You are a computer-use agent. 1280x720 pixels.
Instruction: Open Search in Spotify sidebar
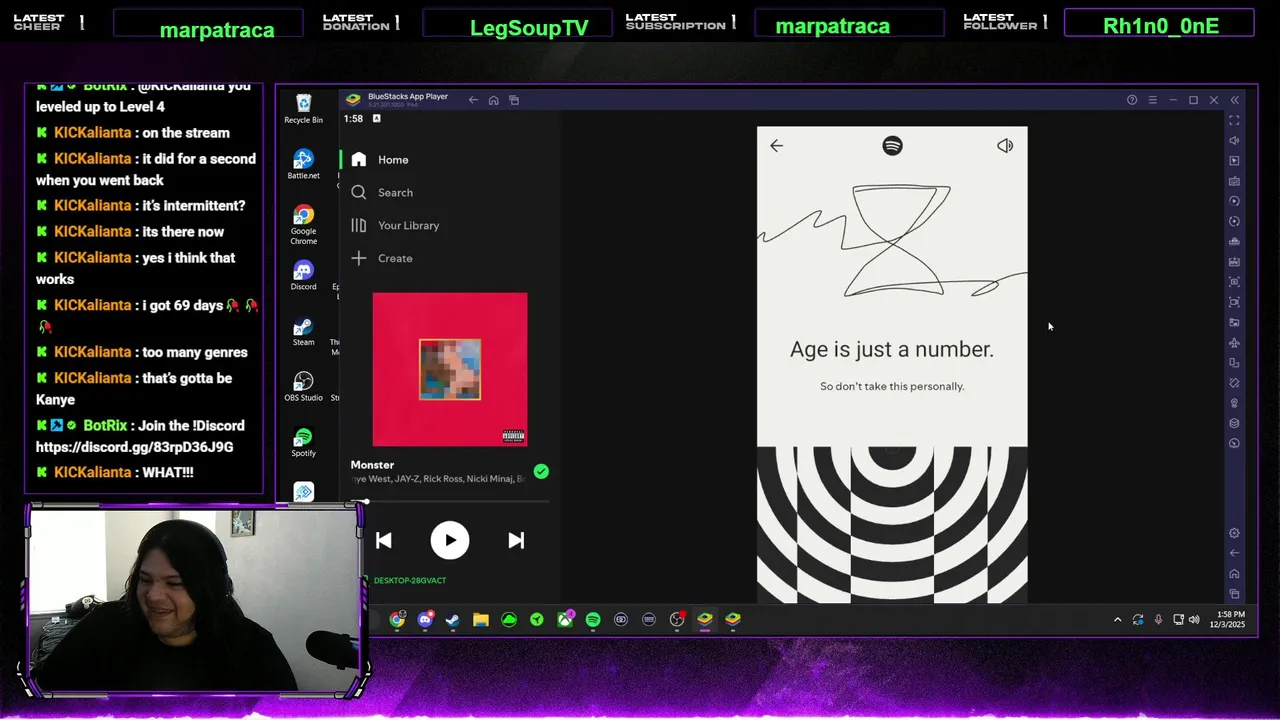point(382,193)
